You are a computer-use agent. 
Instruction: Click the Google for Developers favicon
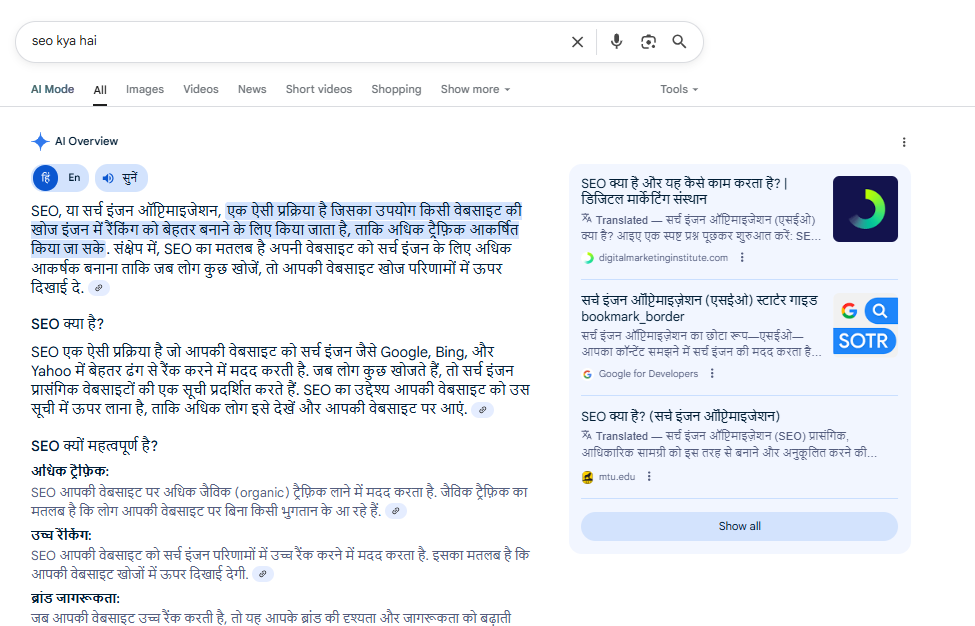coord(588,374)
